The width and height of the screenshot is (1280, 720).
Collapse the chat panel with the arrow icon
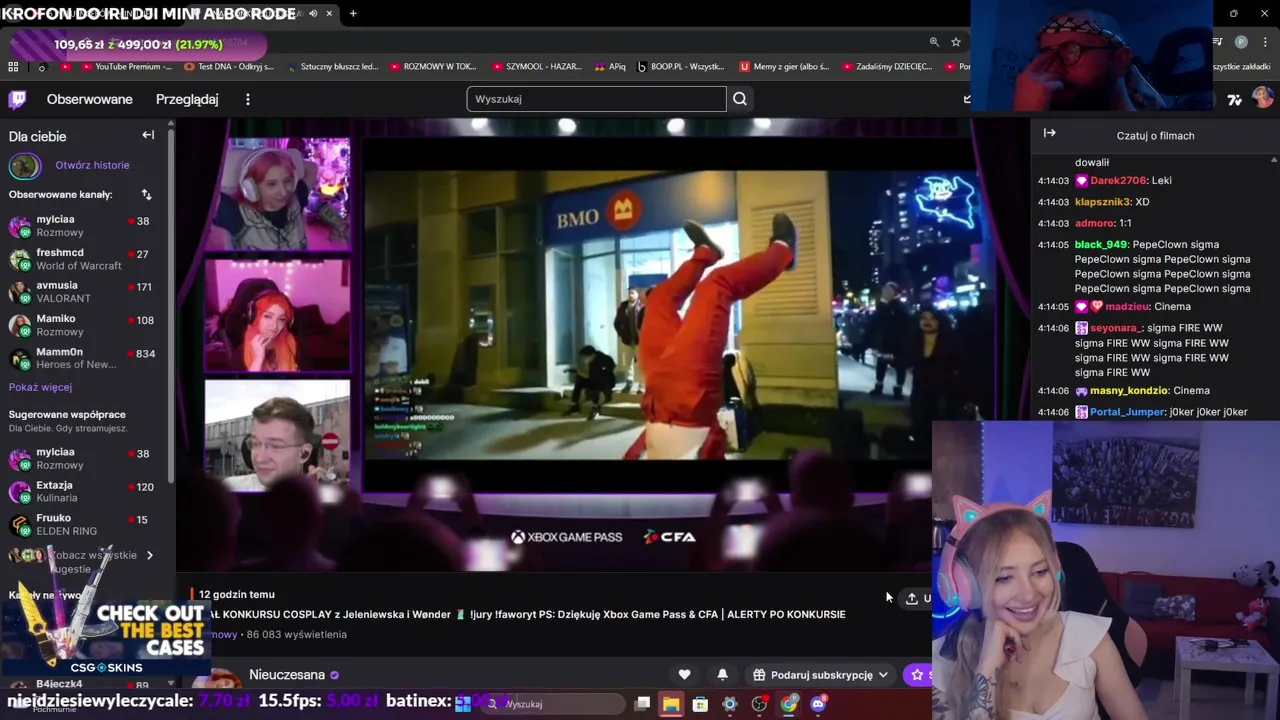(1050, 133)
